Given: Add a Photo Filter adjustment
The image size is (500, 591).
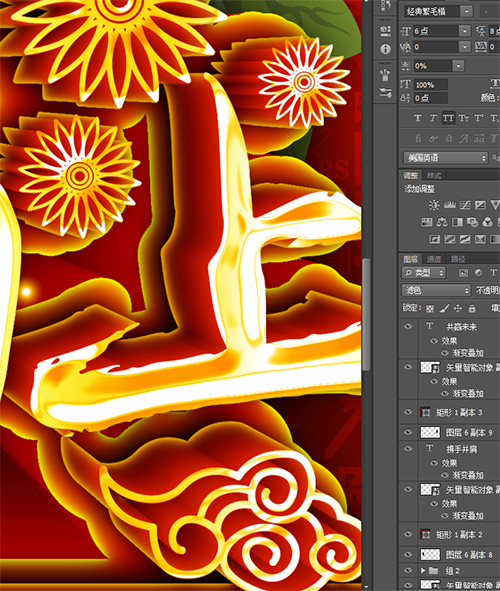Looking at the screenshot, I should coord(472,222).
